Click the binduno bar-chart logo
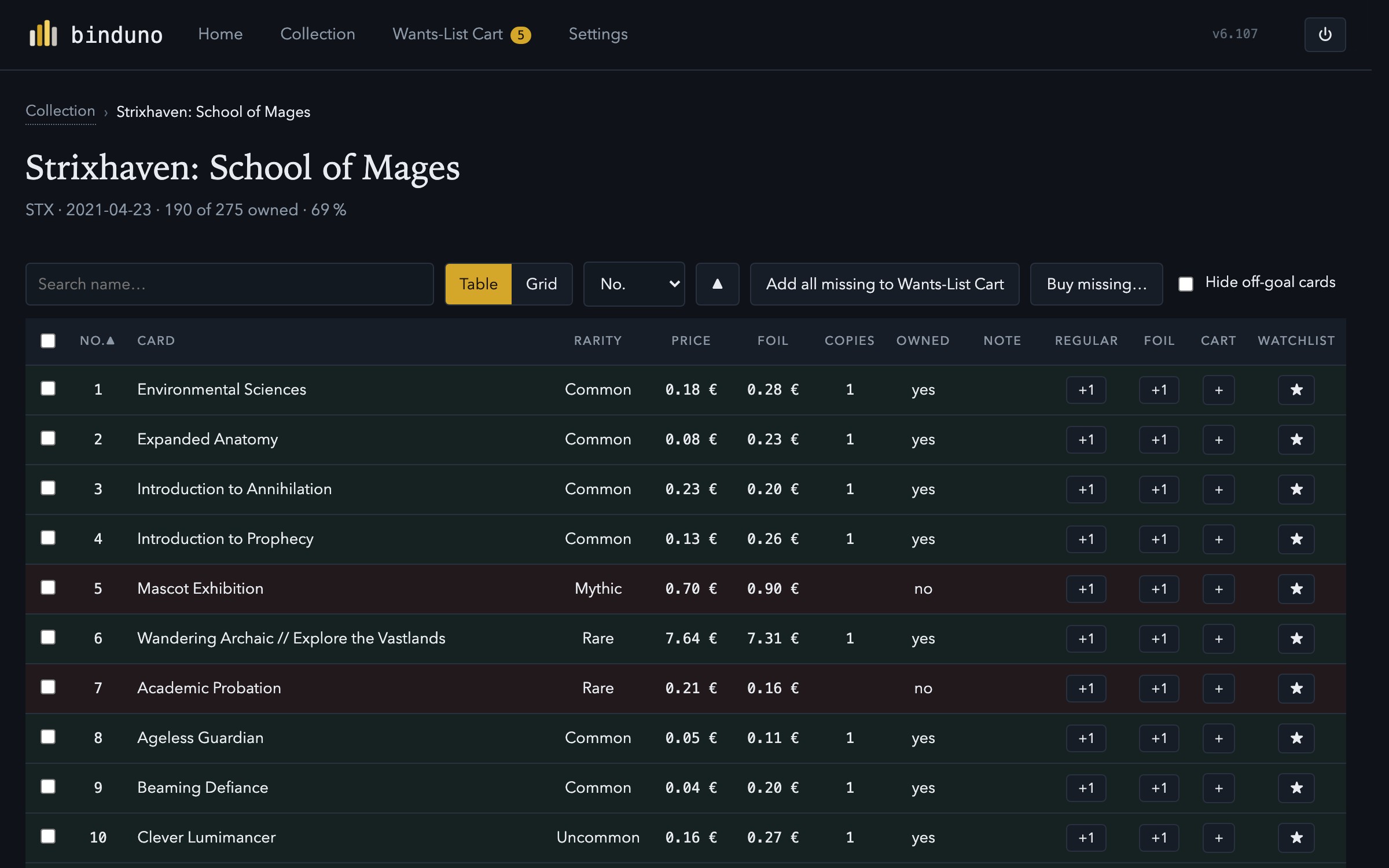The image size is (1389, 868). [x=43, y=34]
